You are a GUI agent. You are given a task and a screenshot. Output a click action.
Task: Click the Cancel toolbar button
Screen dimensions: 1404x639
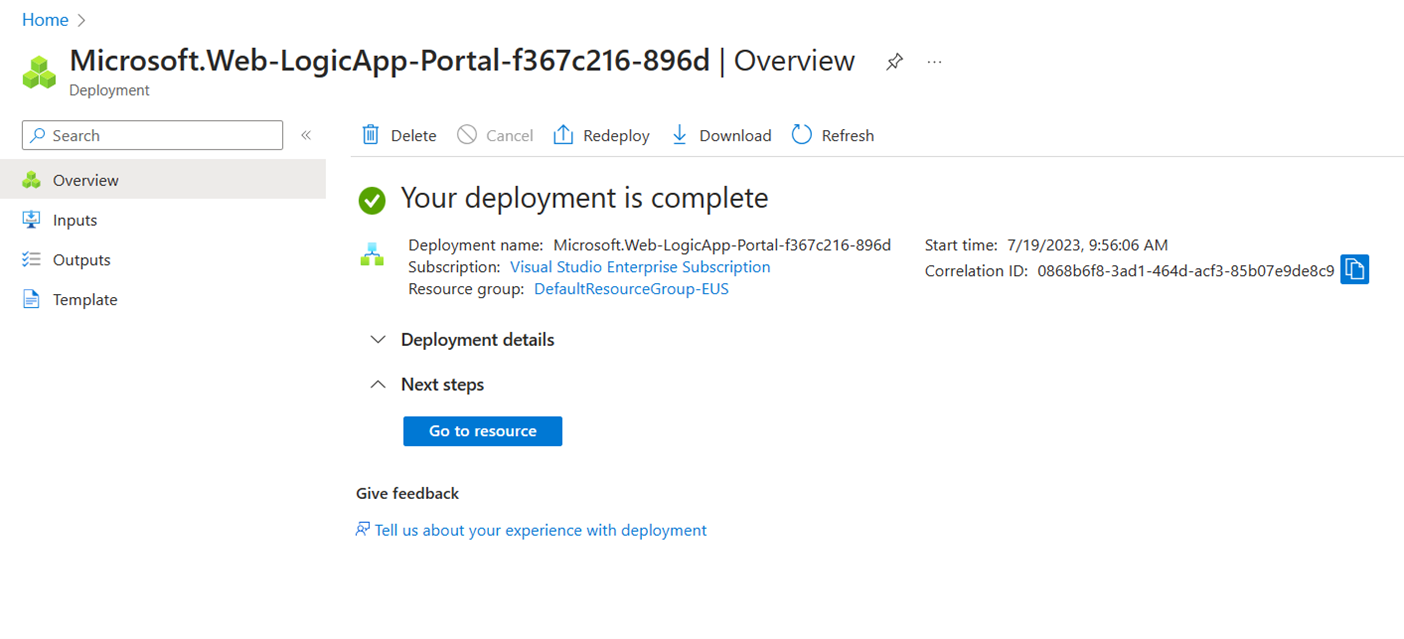pyautogui.click(x=495, y=135)
